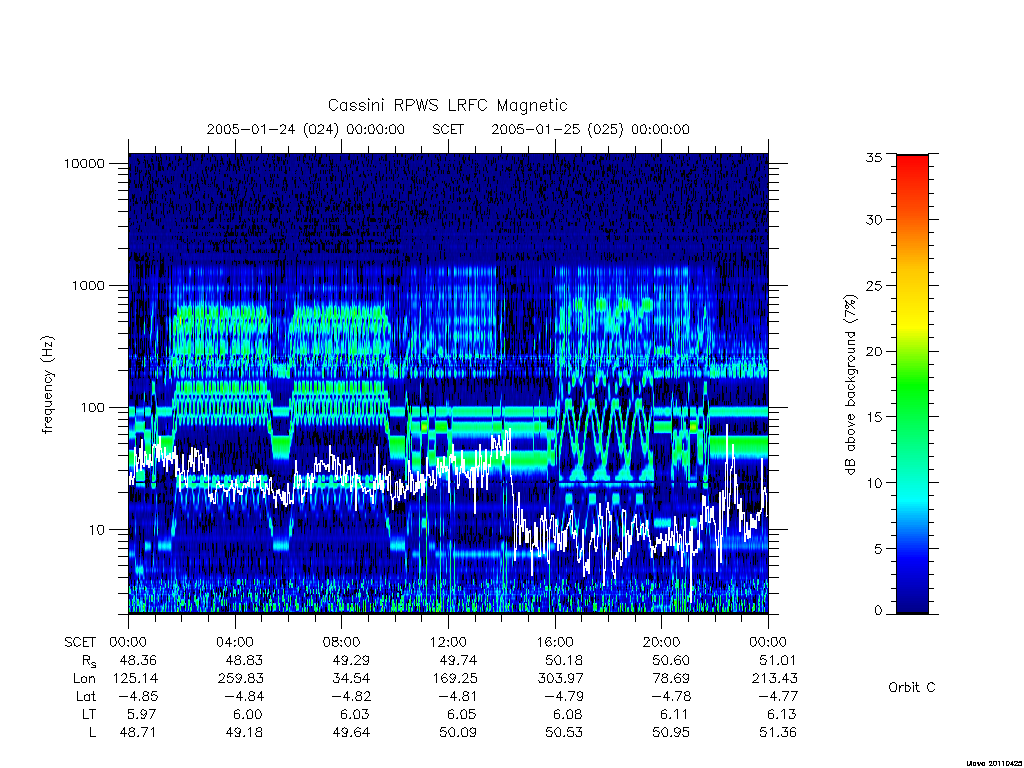This screenshot has height=768, width=1024.
Task: Click the color bar legend
Action: click(x=912, y=384)
